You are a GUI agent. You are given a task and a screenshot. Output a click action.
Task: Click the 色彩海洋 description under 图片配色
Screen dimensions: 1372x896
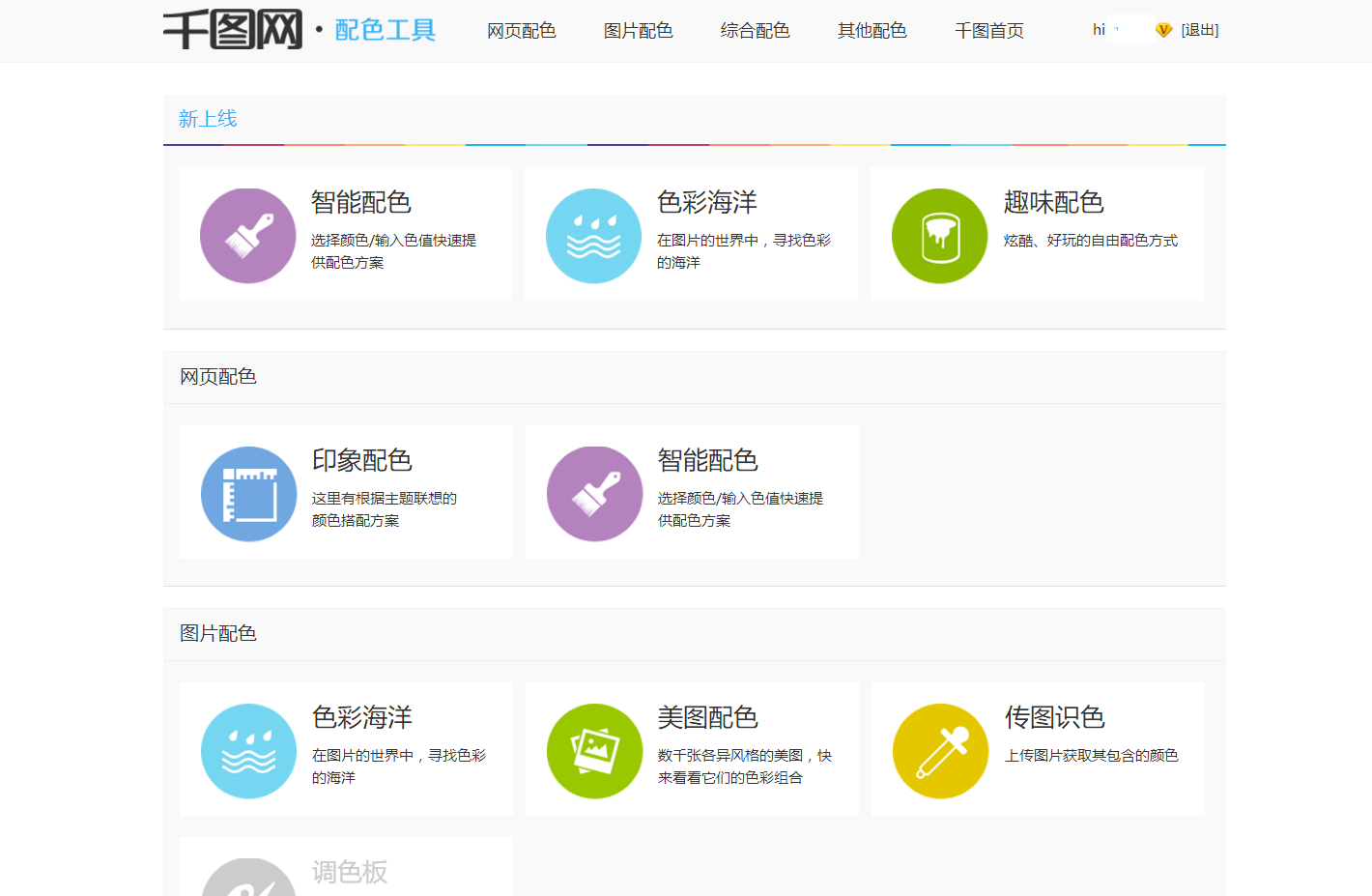(399, 766)
